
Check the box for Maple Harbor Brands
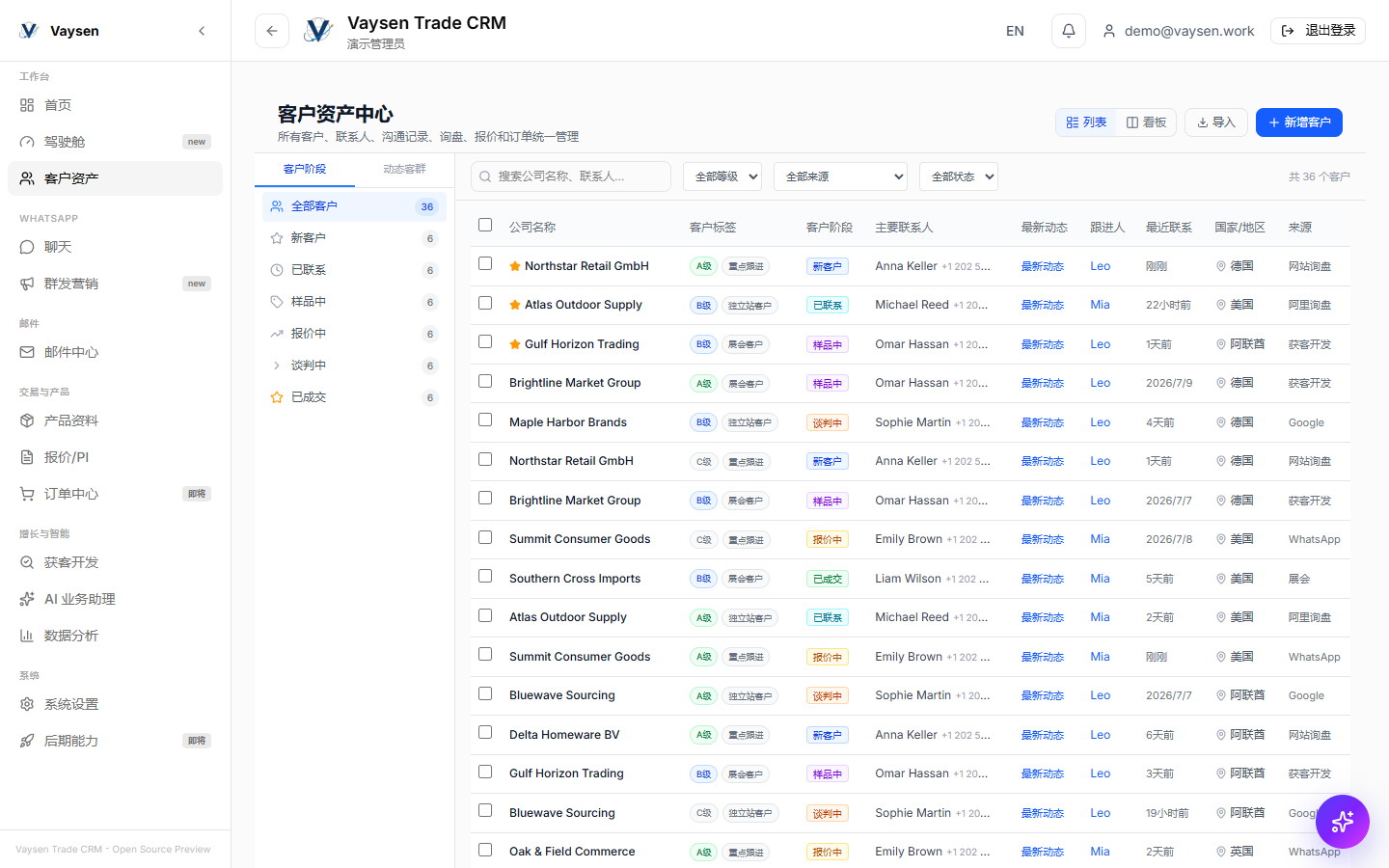485,420
